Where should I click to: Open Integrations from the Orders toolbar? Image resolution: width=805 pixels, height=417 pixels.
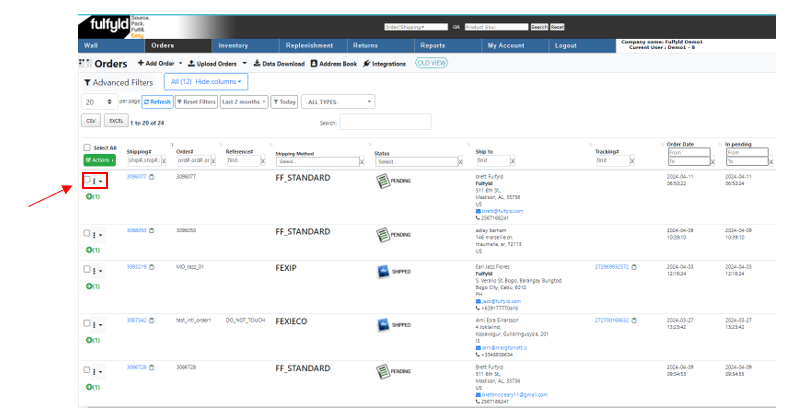point(384,63)
